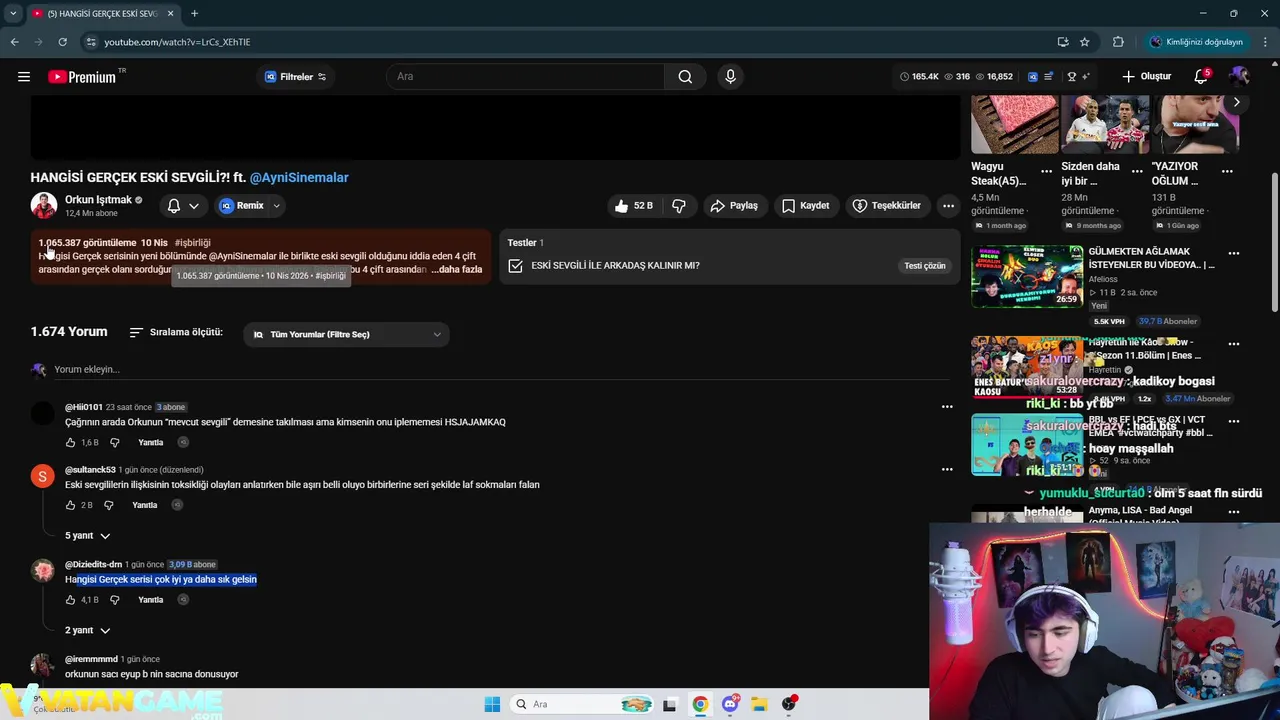1280x720 pixels.
Task: Expand description with ...daha fazla
Action: coord(457,270)
